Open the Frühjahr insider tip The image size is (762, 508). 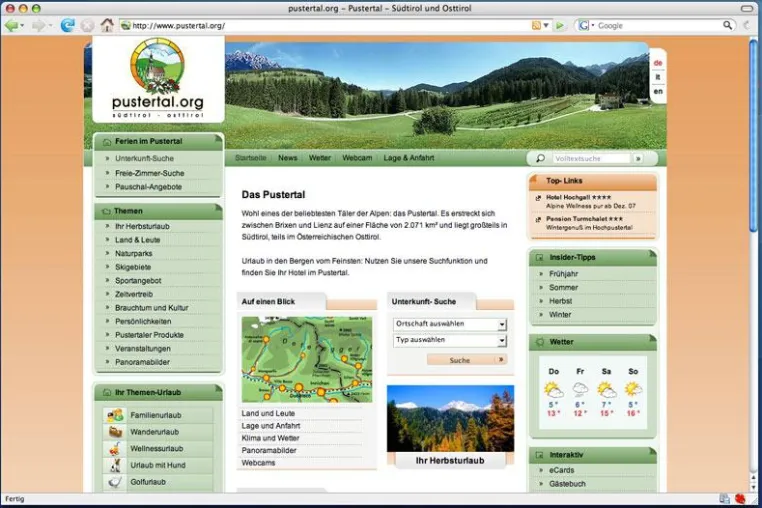point(564,274)
